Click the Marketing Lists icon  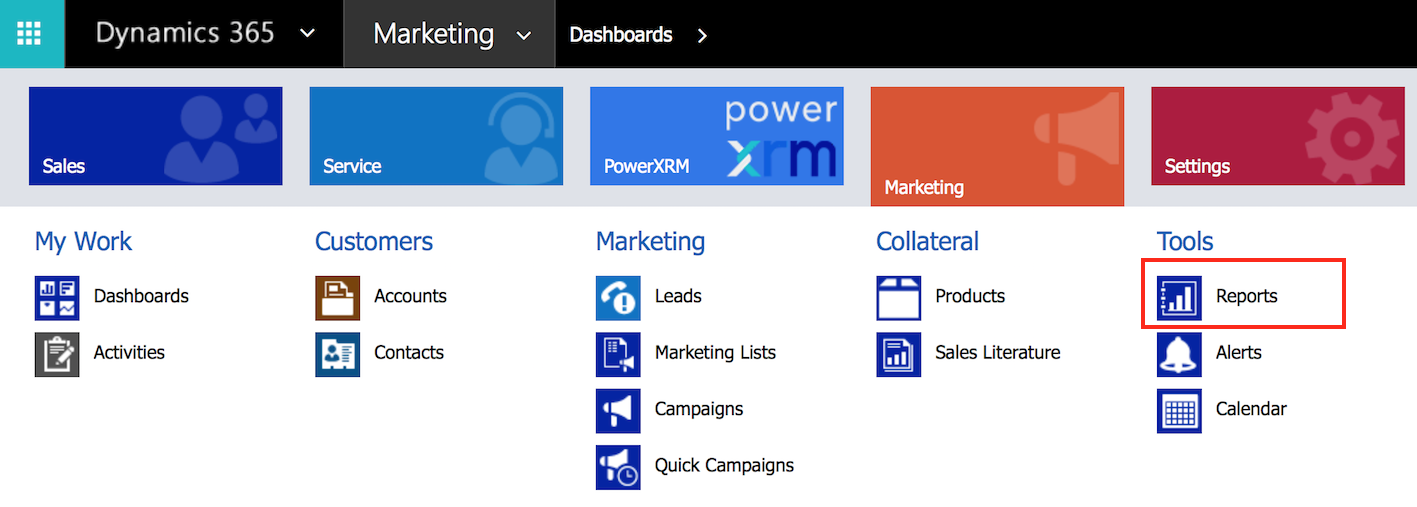[x=618, y=354]
